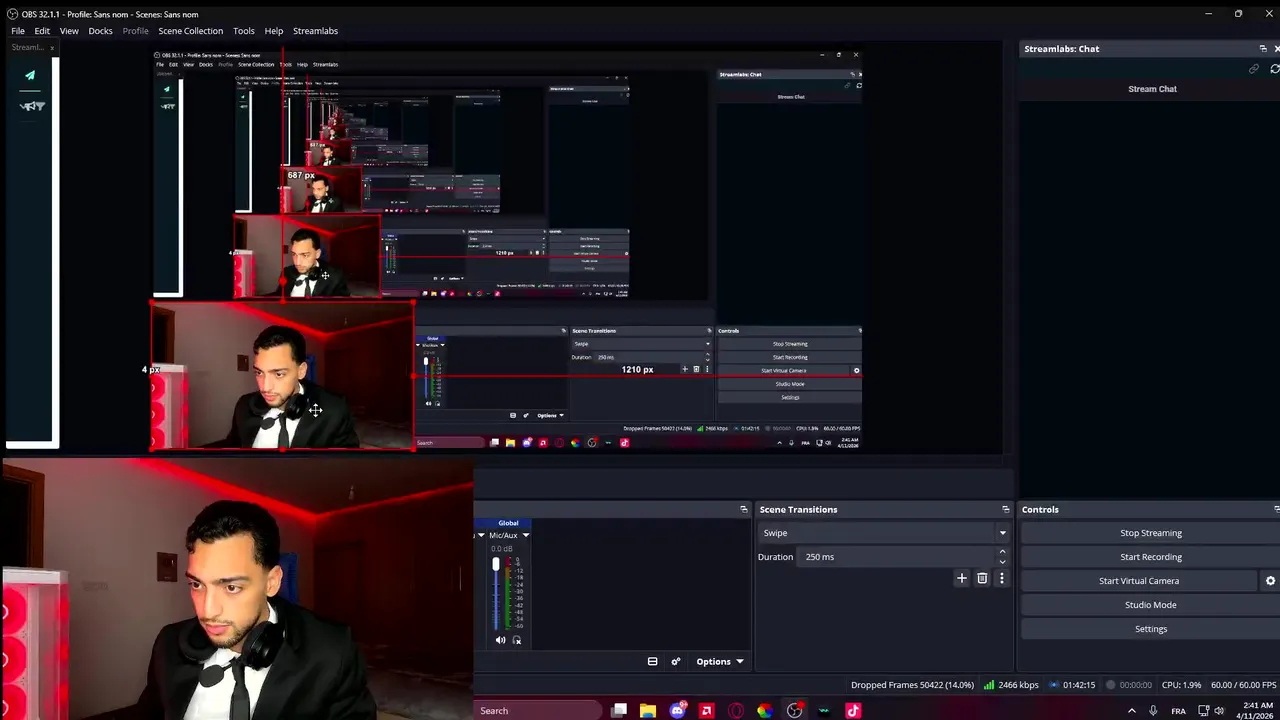Undock the Scene Transitions panel

pyautogui.click(x=1005, y=509)
